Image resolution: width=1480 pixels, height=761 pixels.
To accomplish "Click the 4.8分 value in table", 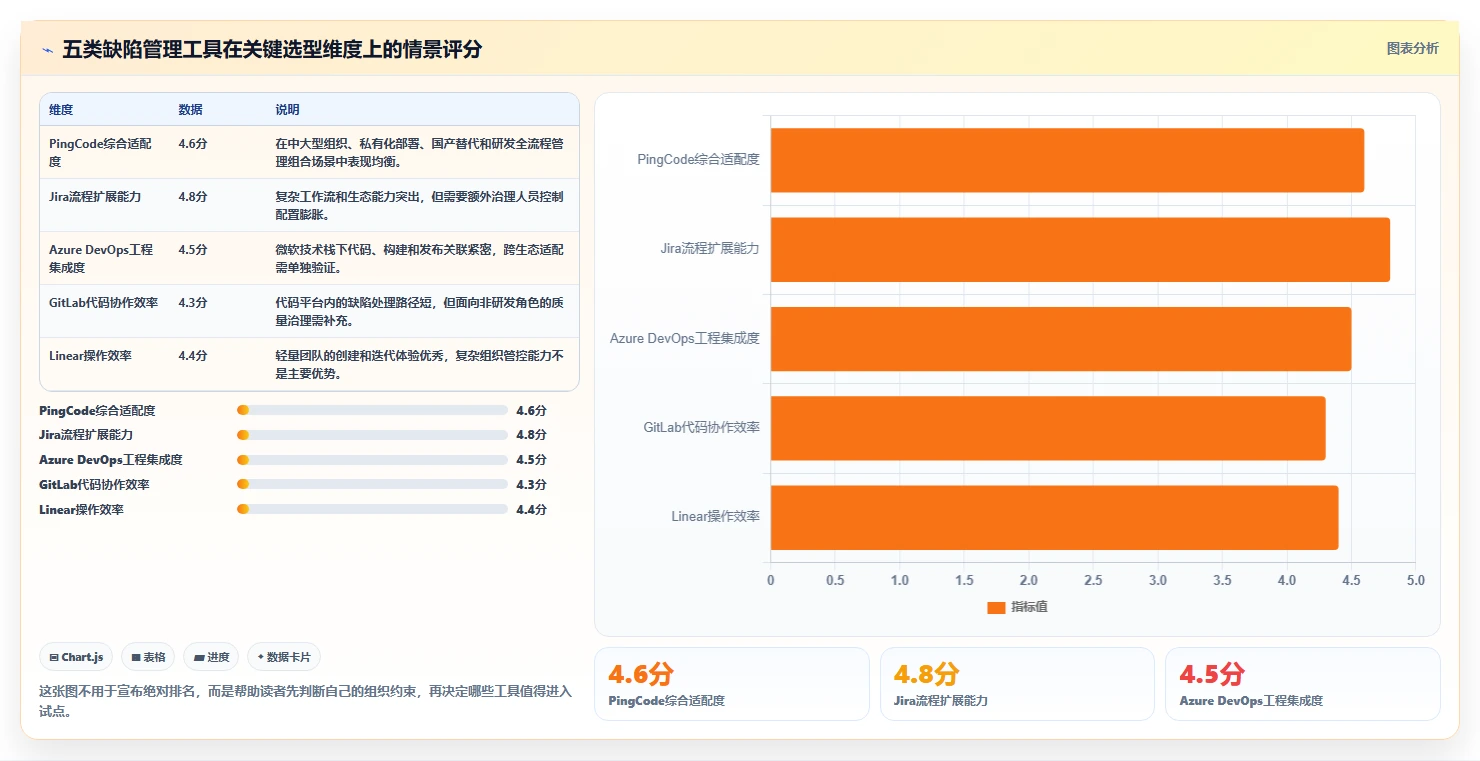I will [x=193, y=197].
